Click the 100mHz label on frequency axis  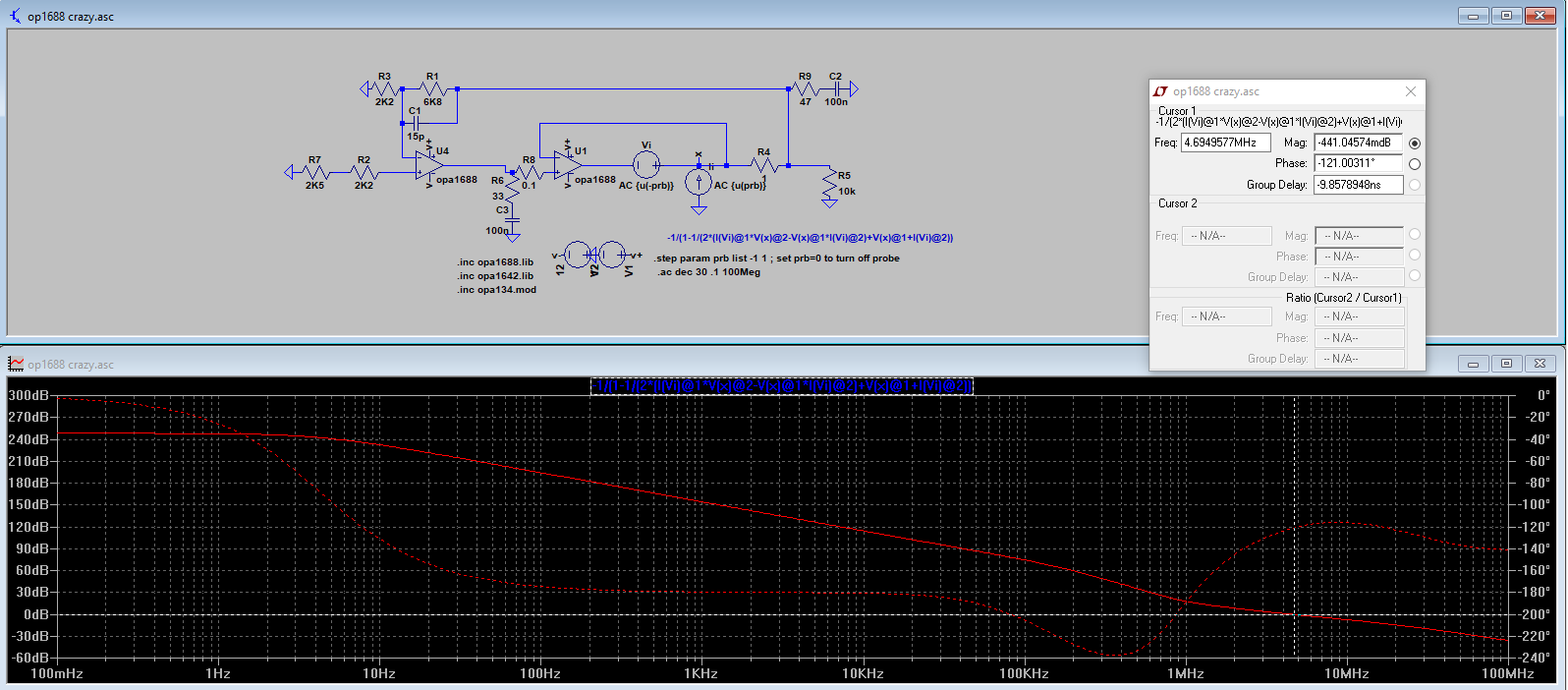pos(57,673)
